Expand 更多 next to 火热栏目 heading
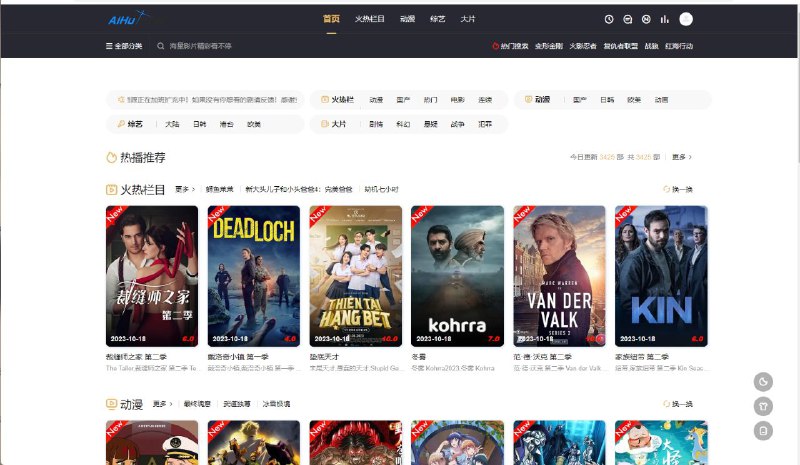 point(185,189)
